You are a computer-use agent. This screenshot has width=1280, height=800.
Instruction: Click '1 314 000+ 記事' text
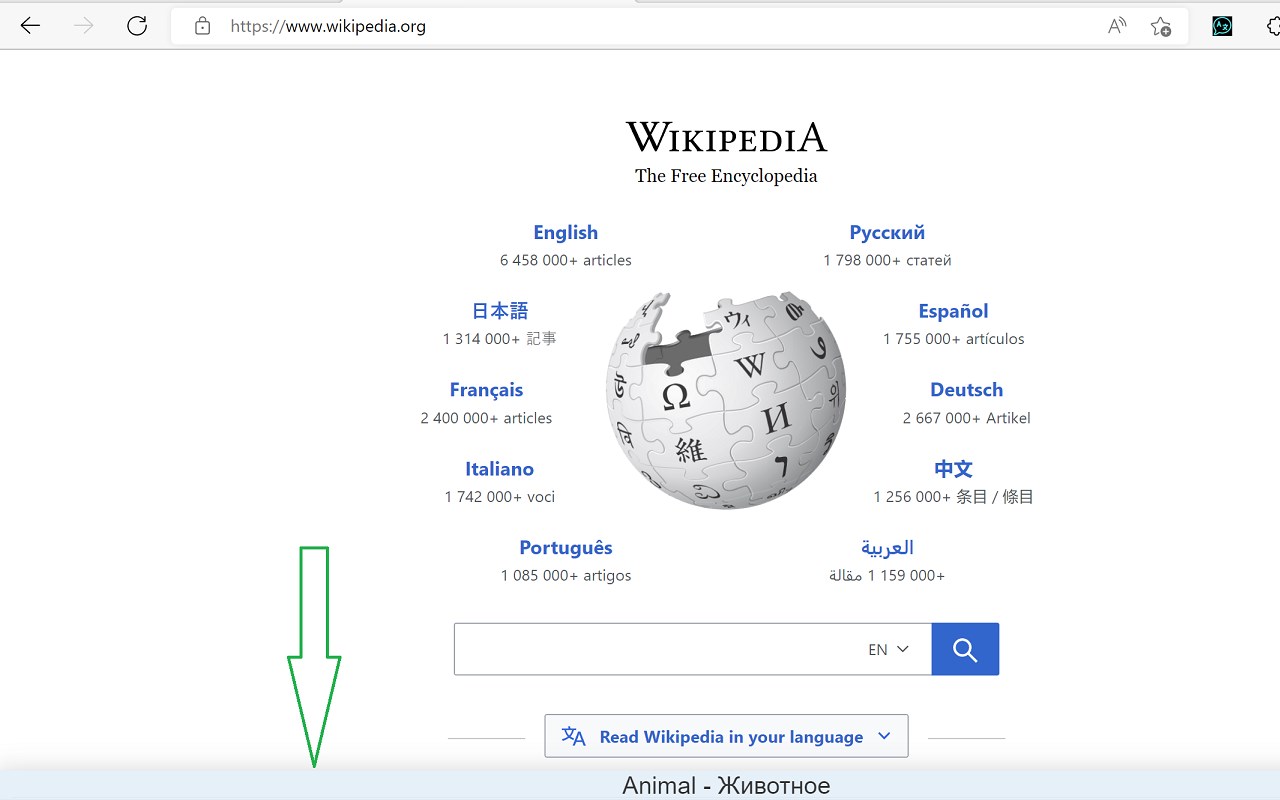pyautogui.click(x=499, y=339)
